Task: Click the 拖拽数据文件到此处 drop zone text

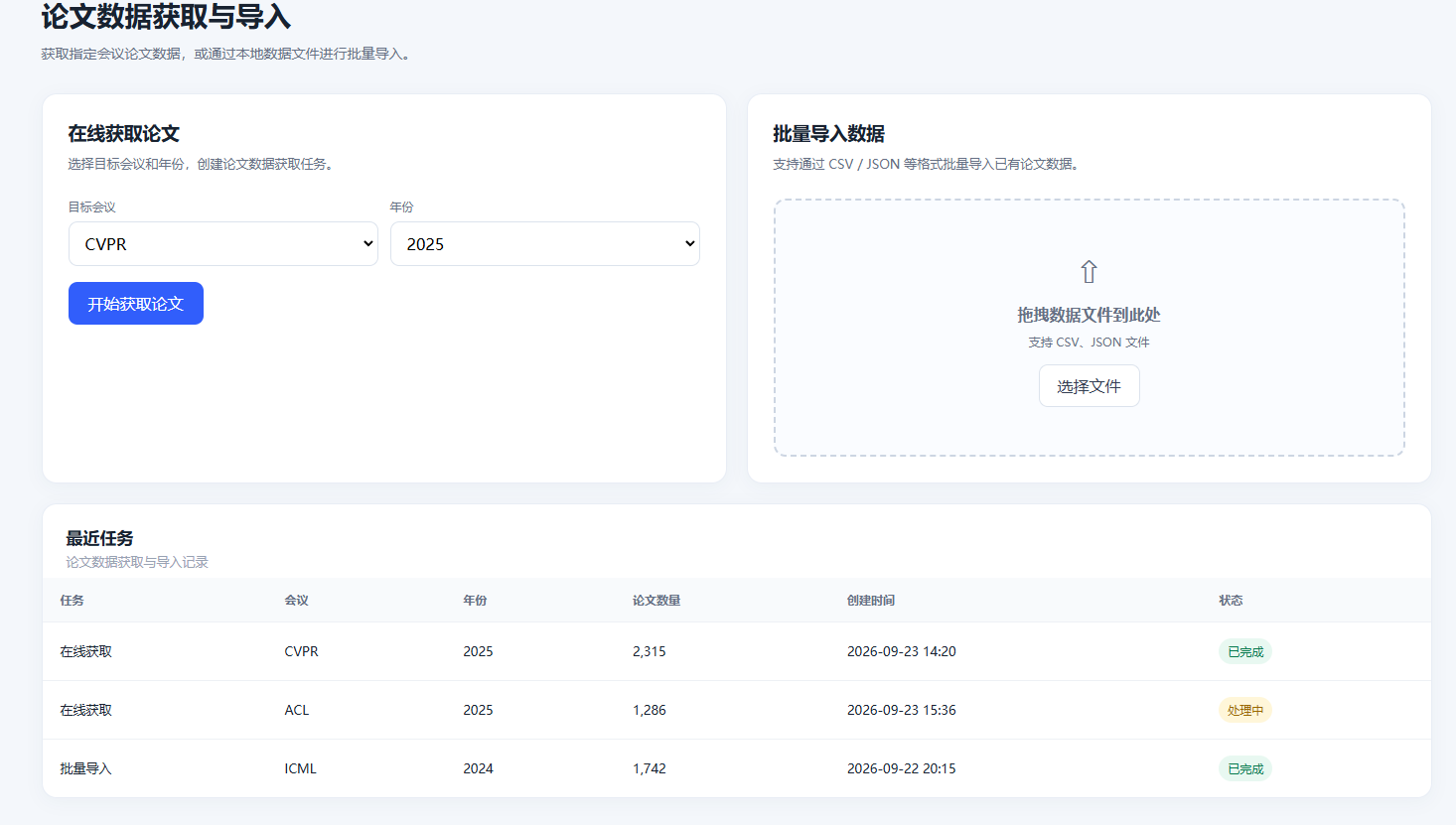Action: pyautogui.click(x=1089, y=315)
